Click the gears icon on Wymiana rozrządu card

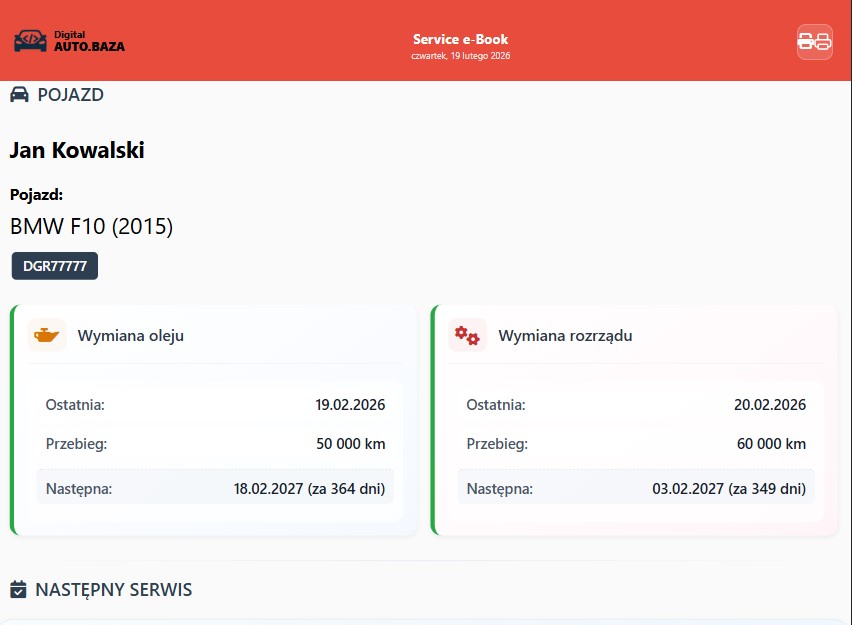[x=466, y=335]
